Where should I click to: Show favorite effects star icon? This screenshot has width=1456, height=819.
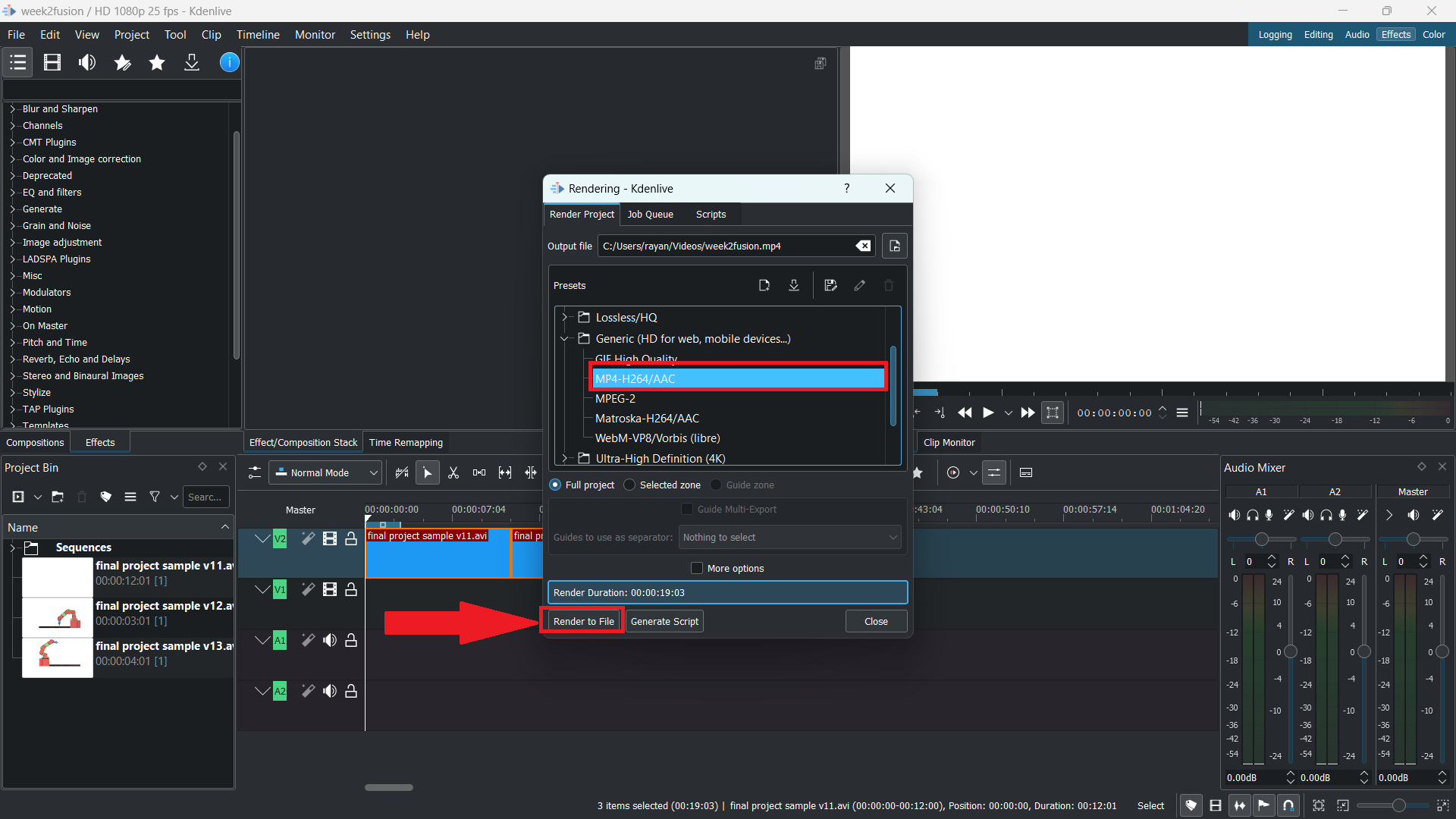(x=157, y=63)
